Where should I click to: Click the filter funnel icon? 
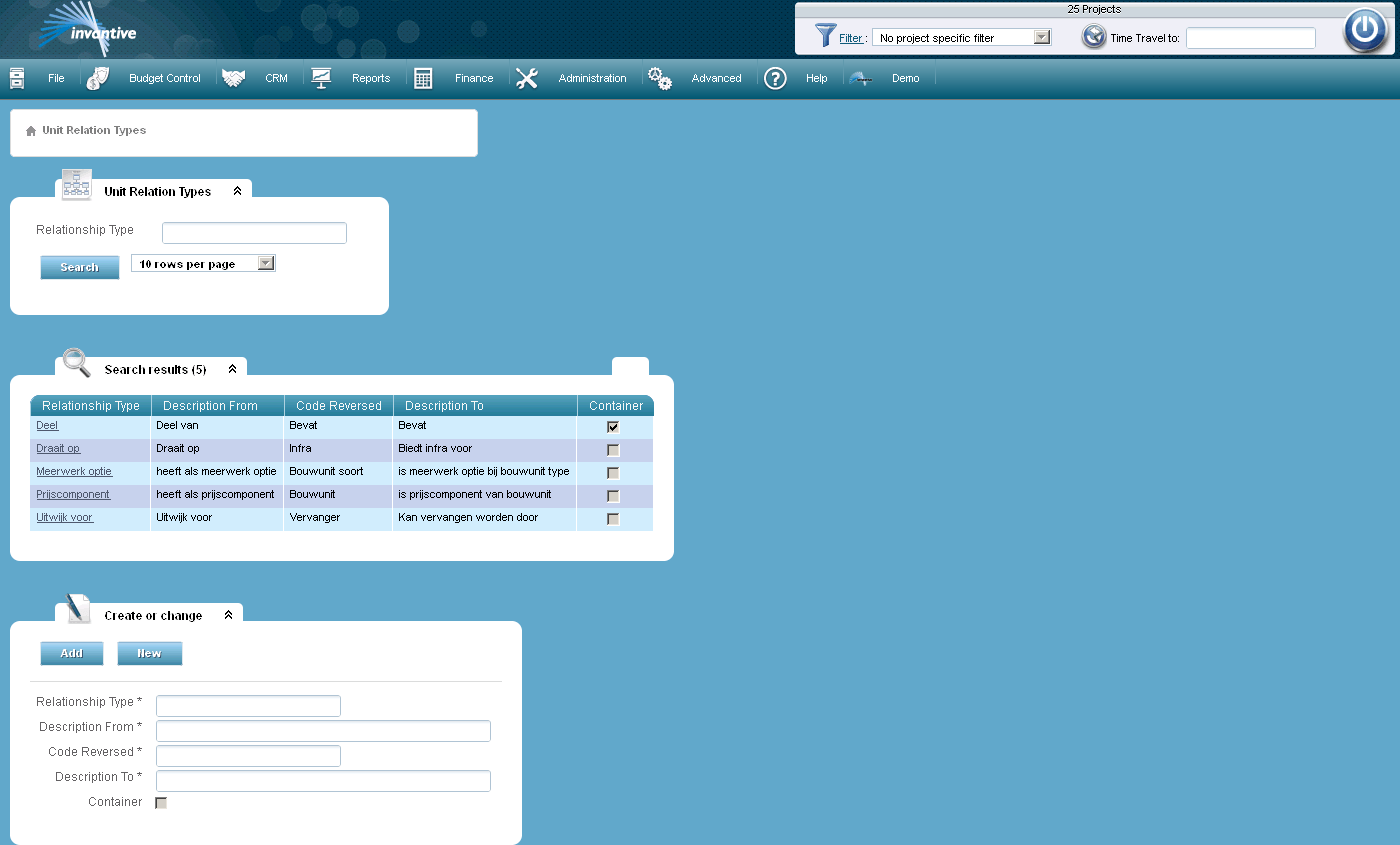coord(825,36)
